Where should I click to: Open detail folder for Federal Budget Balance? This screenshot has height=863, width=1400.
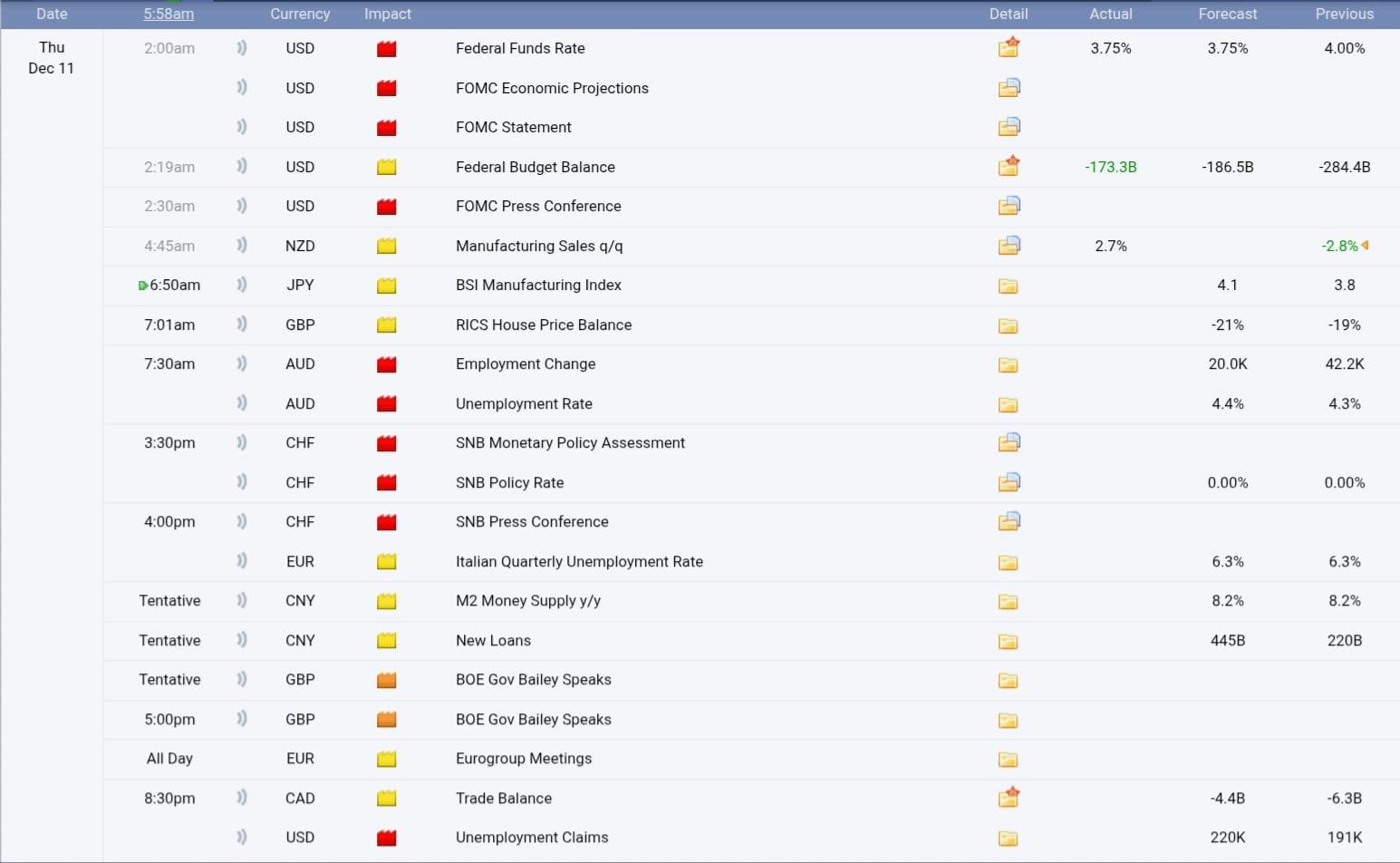pos(1009,167)
